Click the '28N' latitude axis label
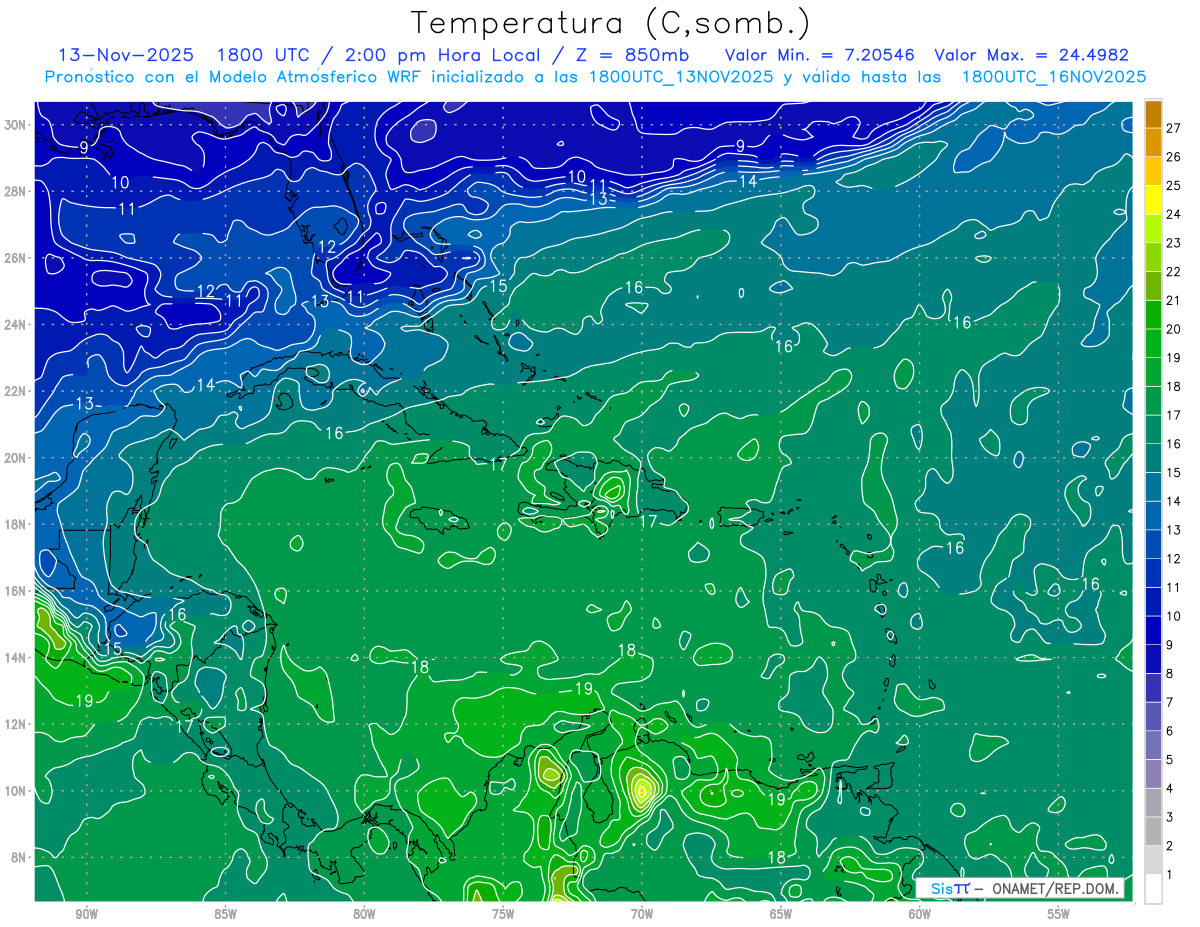The width and height of the screenshot is (1200, 927). coord(16,191)
